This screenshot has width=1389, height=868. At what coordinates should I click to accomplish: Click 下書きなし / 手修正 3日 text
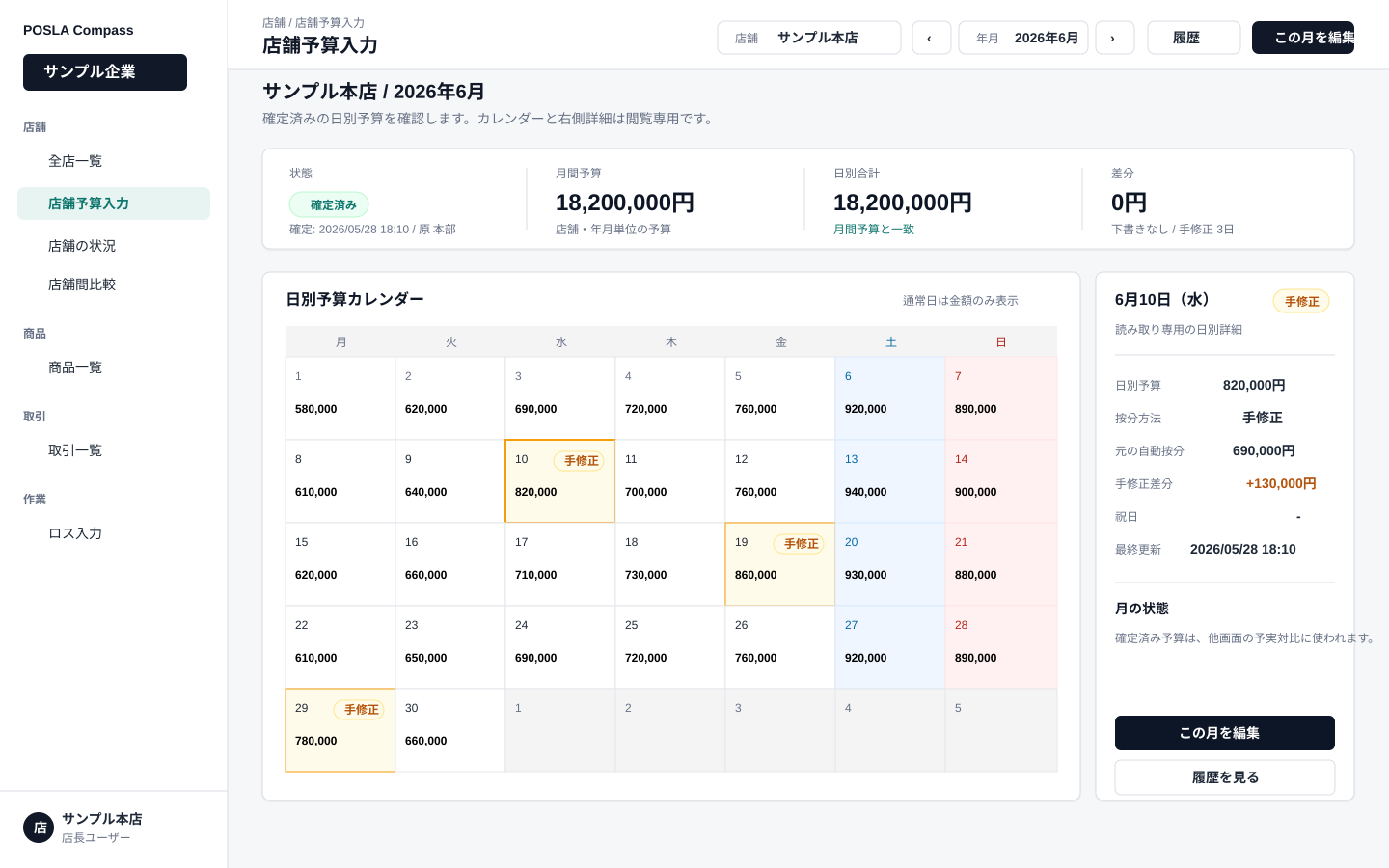[1173, 230]
